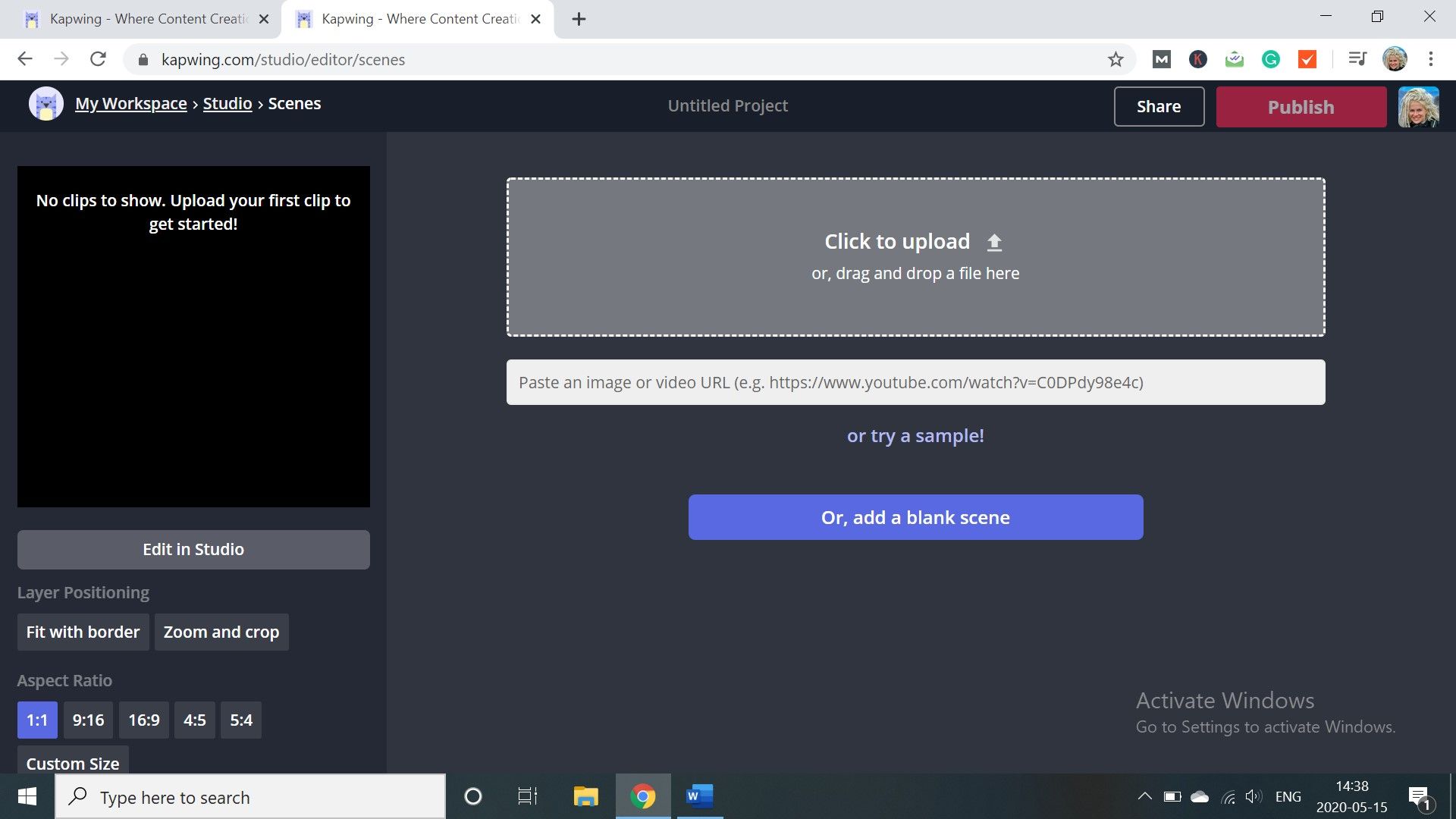Open the Chrome three-dot menu

click(x=1430, y=59)
